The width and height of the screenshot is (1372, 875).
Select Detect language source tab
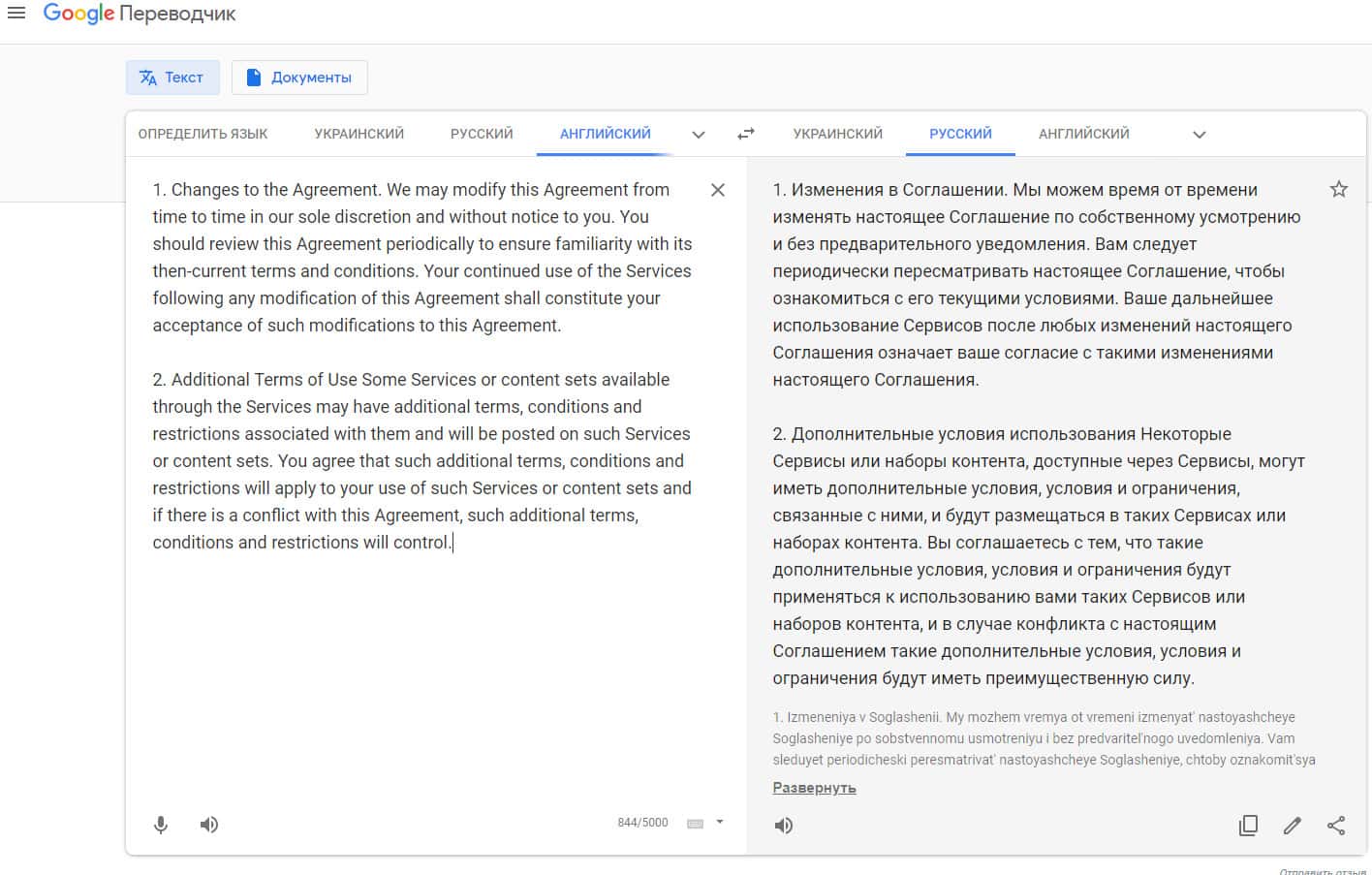pyautogui.click(x=203, y=134)
